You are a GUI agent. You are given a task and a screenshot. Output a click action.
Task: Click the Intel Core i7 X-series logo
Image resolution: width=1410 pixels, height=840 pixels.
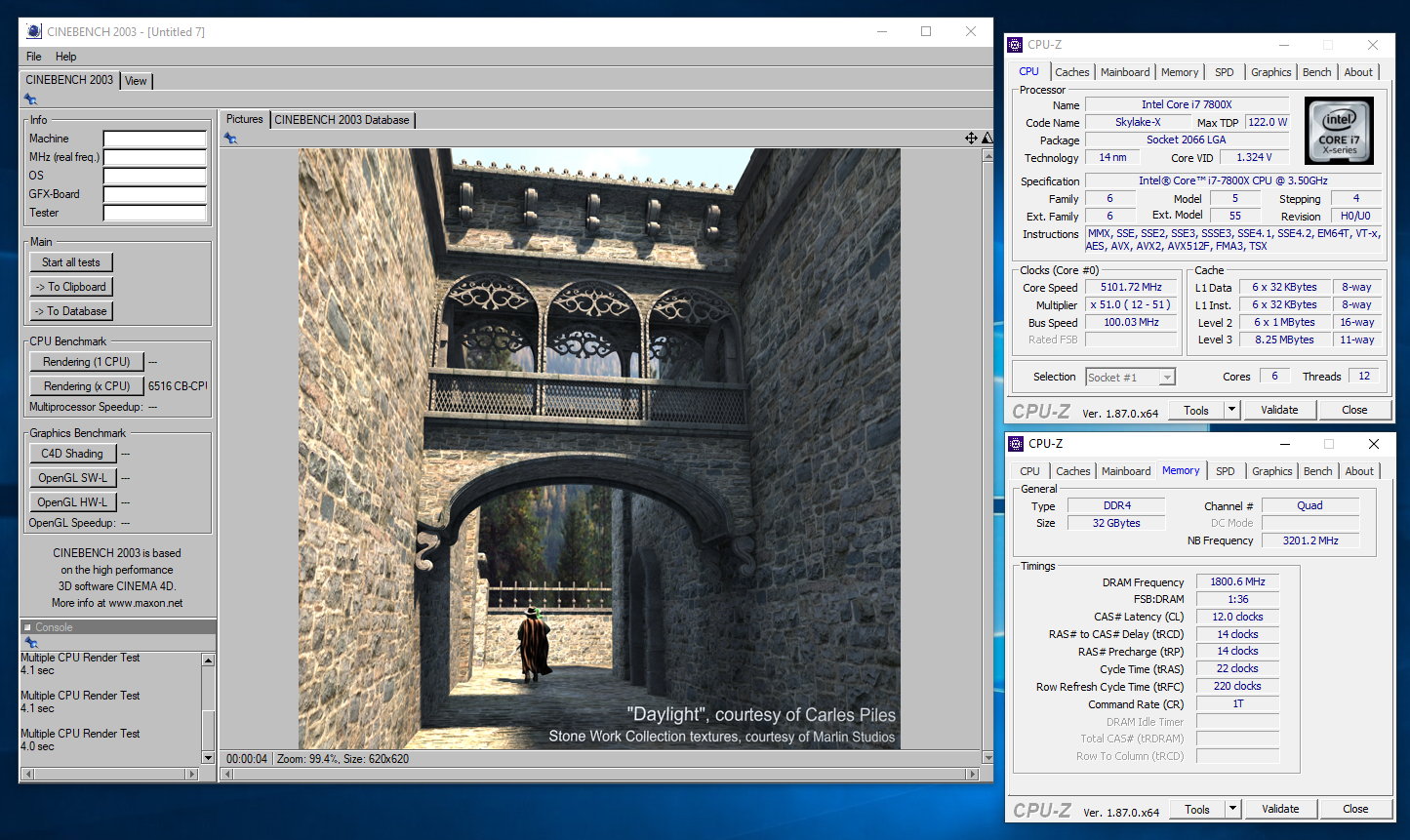[1339, 130]
